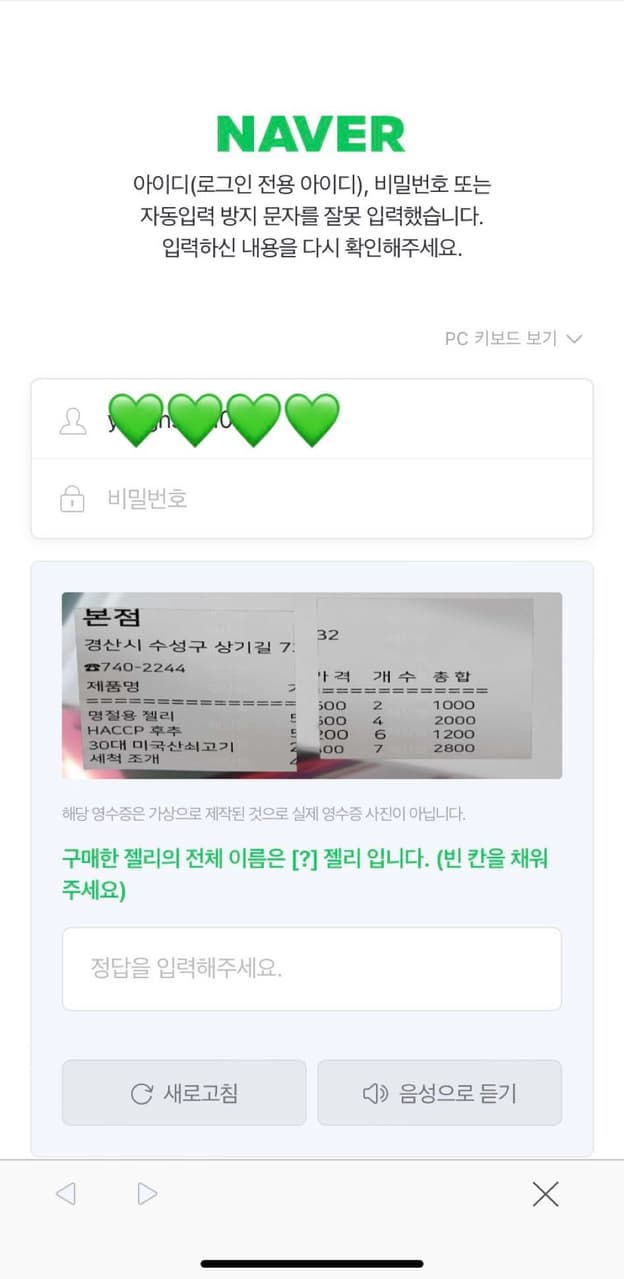The image size is (624, 1279).
Task: Go back with the left triangle arrow
Action: tap(66, 1193)
